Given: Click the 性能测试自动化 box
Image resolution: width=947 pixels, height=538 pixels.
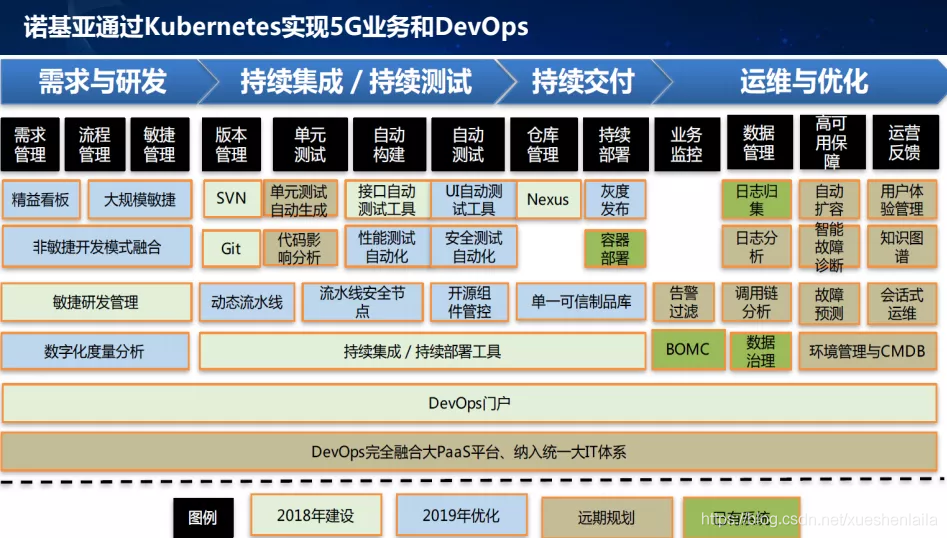Looking at the screenshot, I should pos(387,247).
